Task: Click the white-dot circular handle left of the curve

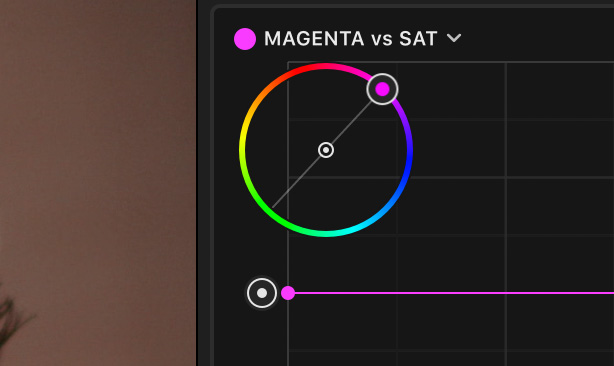Action: tap(262, 293)
